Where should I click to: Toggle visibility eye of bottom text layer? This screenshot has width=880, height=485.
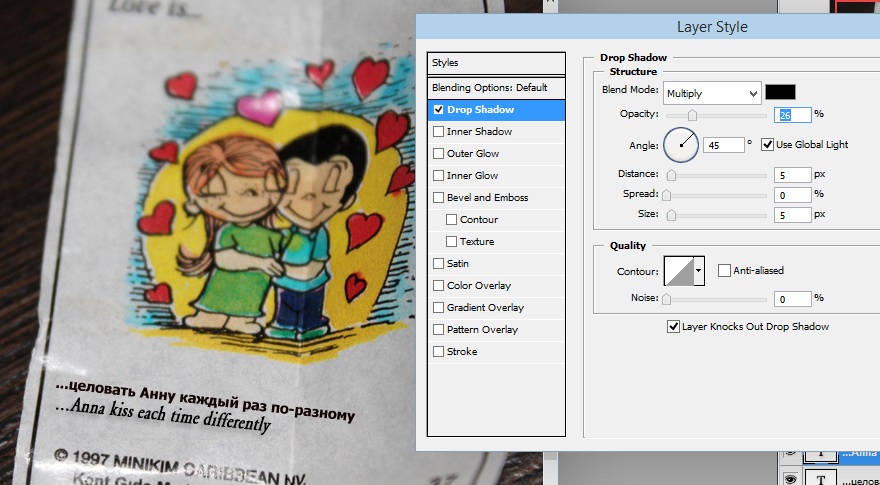(790, 478)
